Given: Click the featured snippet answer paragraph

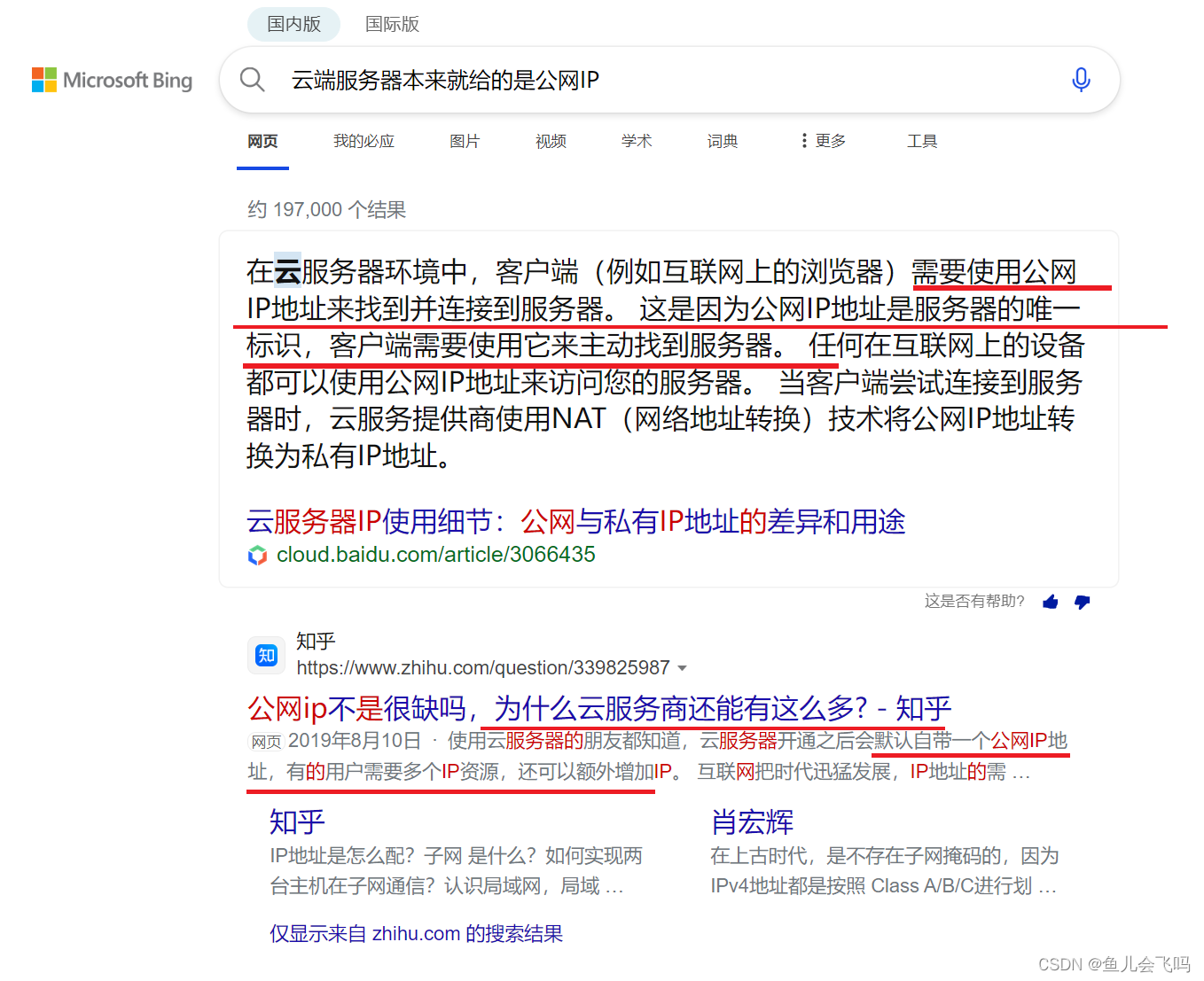Looking at the screenshot, I should (665, 363).
